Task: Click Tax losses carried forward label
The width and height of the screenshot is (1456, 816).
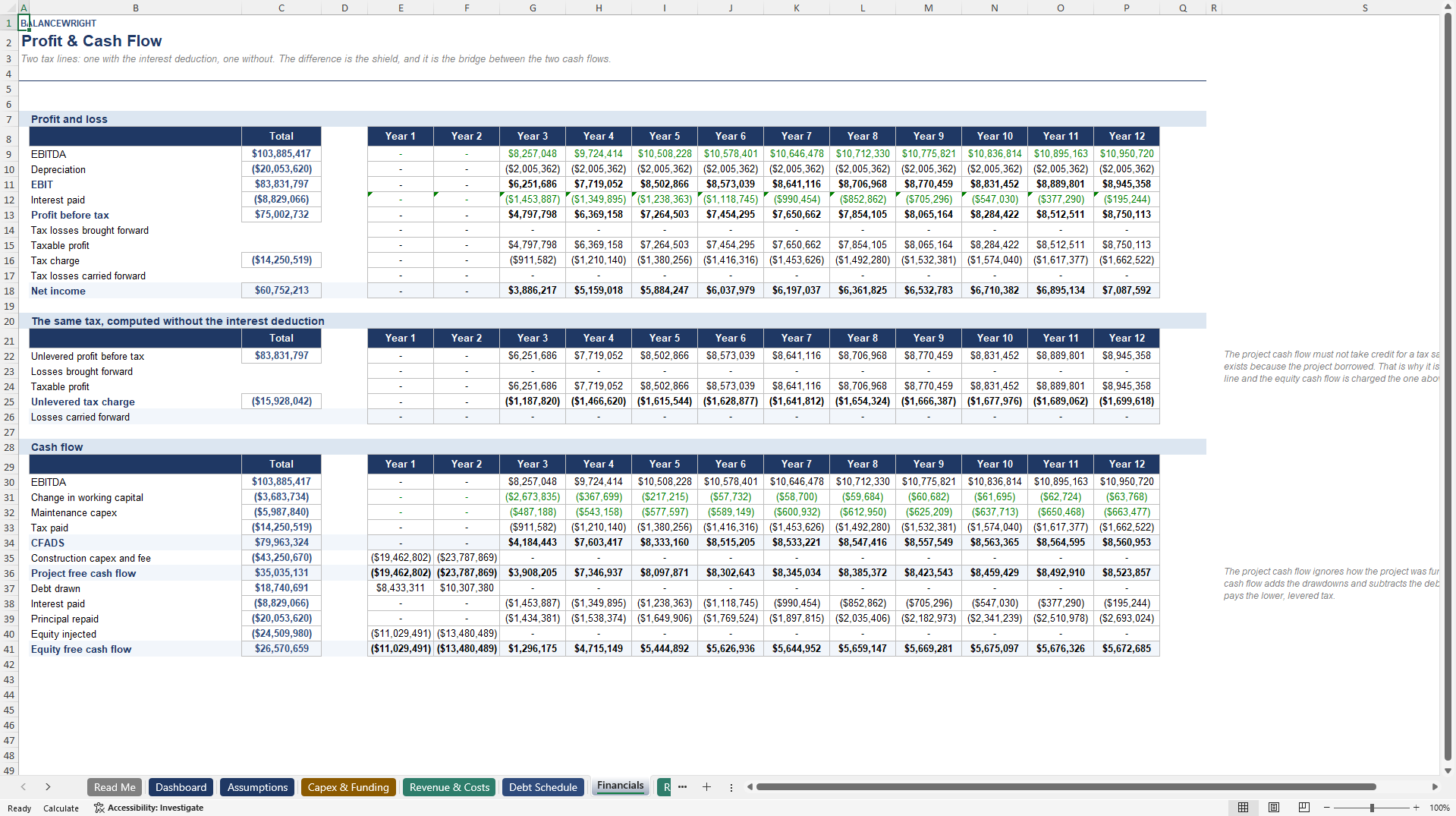Action: 88,276
